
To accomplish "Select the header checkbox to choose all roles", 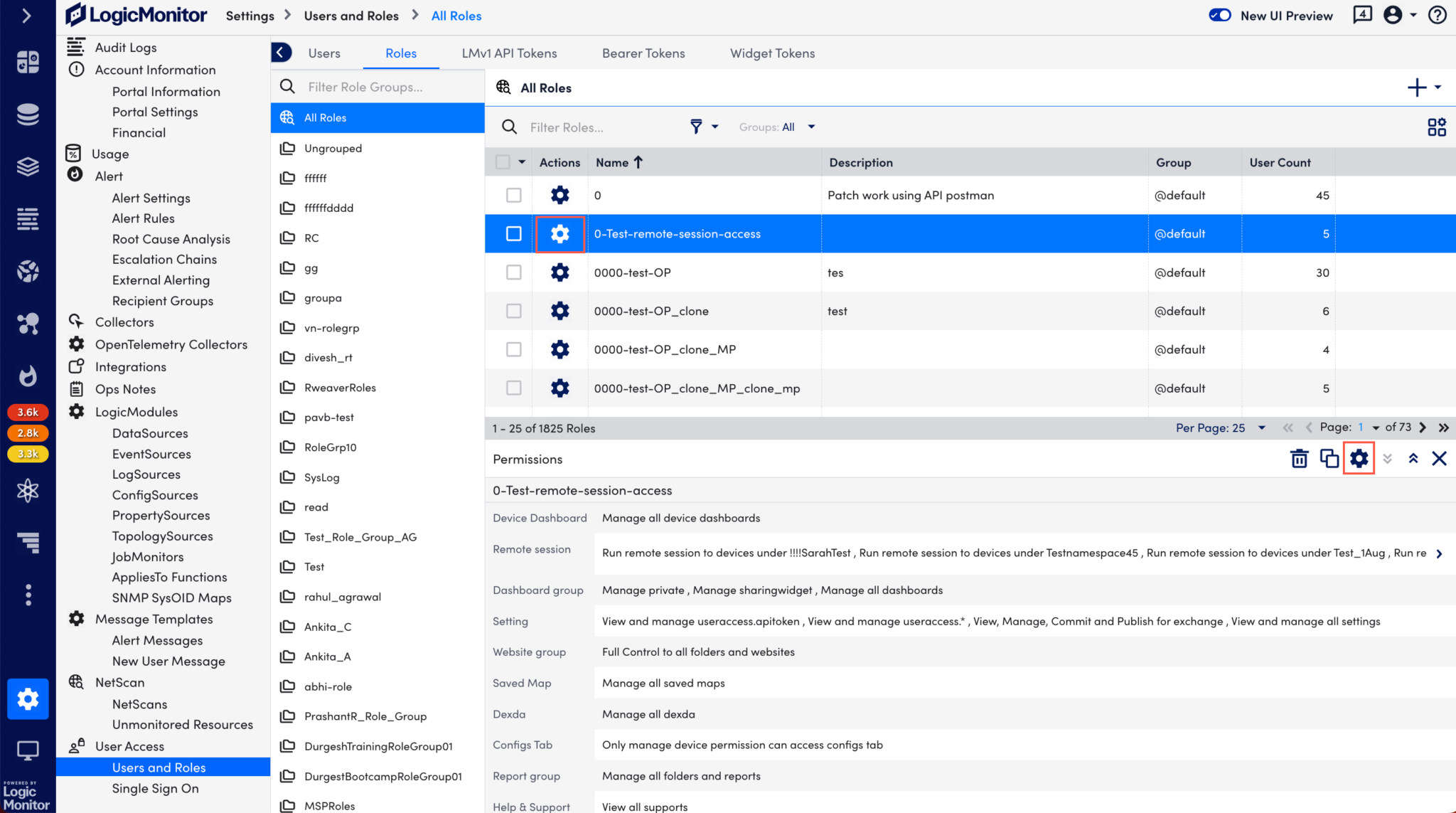I will pyautogui.click(x=501, y=161).
